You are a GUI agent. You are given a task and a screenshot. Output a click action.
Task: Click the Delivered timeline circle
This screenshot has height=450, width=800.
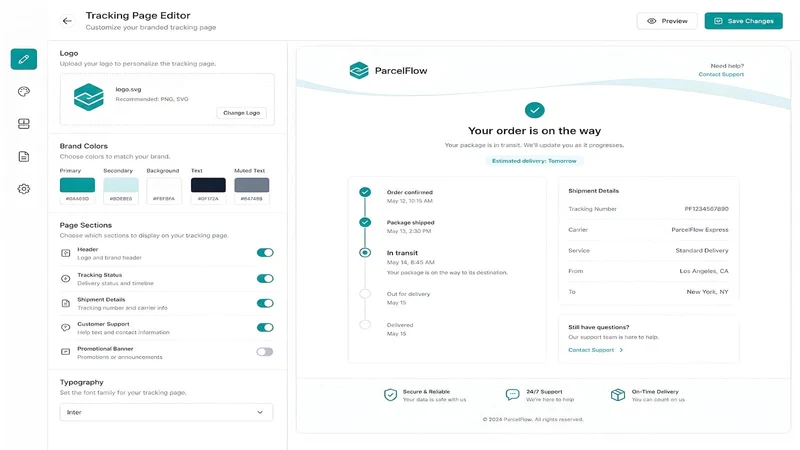pos(365,324)
